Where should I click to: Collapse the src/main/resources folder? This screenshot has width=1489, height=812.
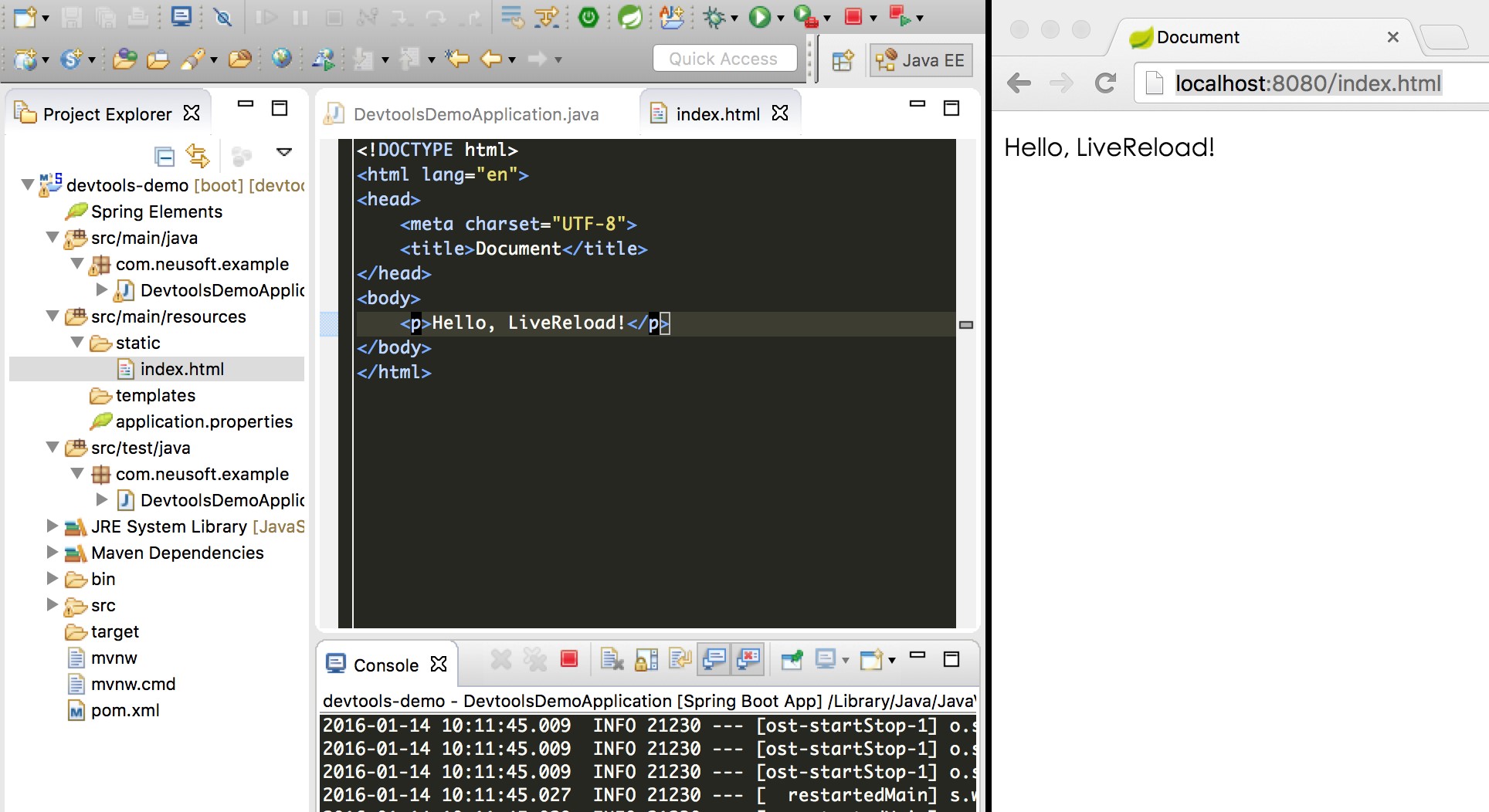tap(53, 316)
